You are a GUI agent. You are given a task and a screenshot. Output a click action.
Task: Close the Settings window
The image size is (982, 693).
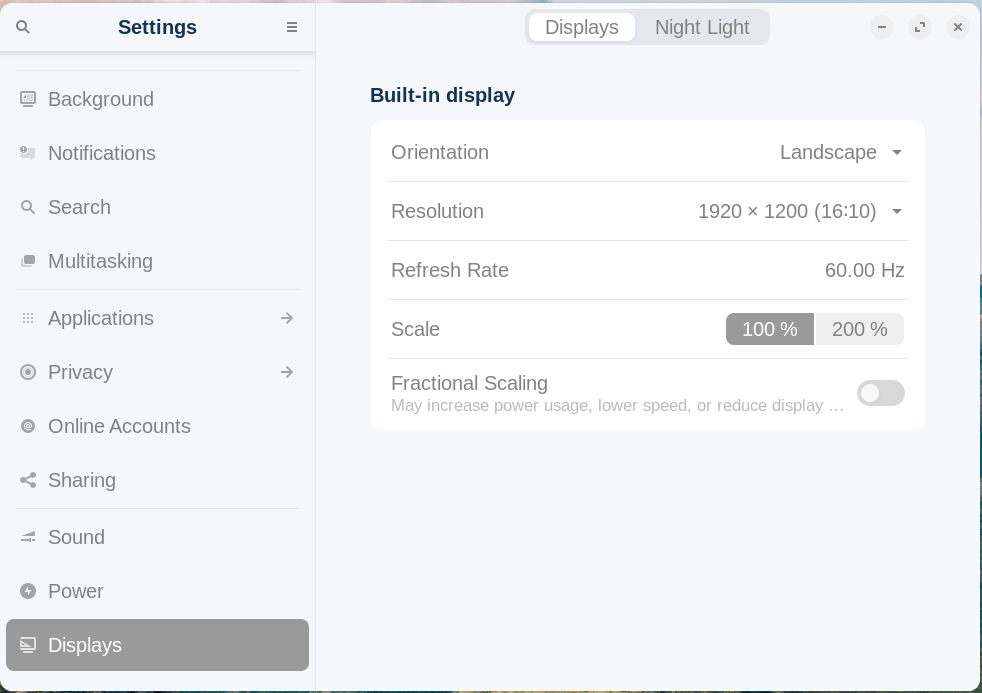pyautogui.click(x=958, y=27)
